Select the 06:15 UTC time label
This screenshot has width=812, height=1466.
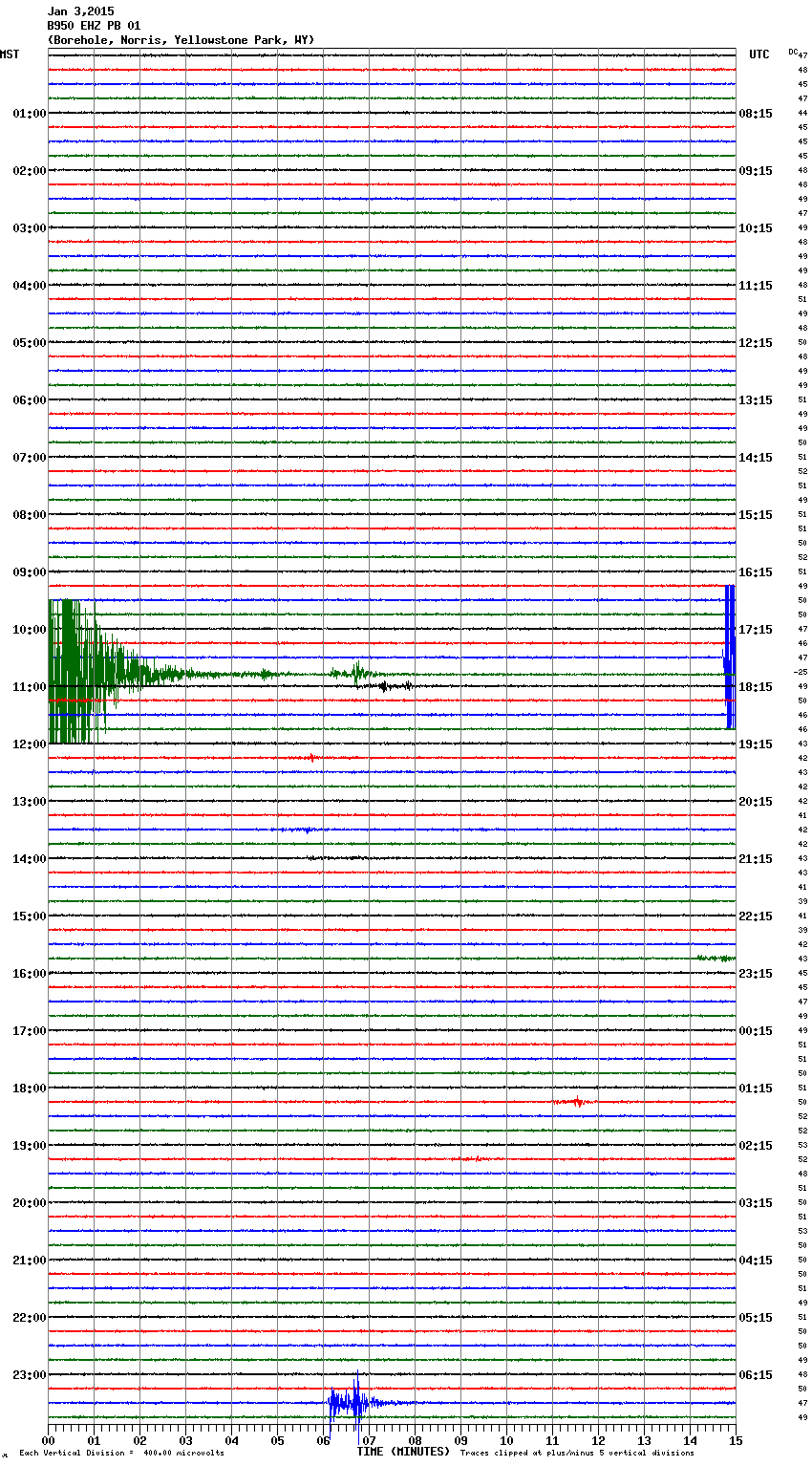756,1375
